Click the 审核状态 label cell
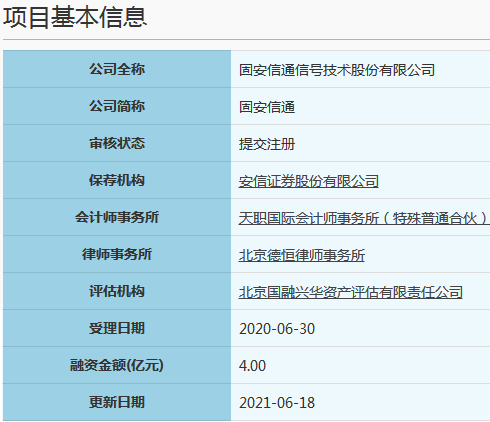Screen dimensions: 490x422 click(x=117, y=143)
